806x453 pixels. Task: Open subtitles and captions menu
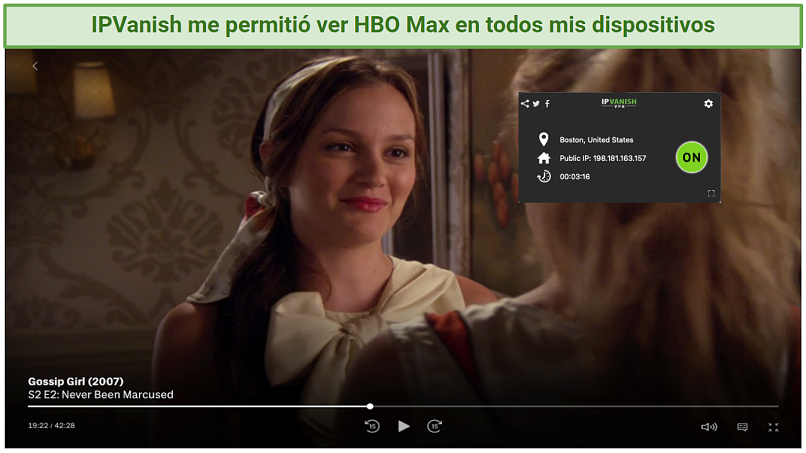pyautogui.click(x=742, y=427)
